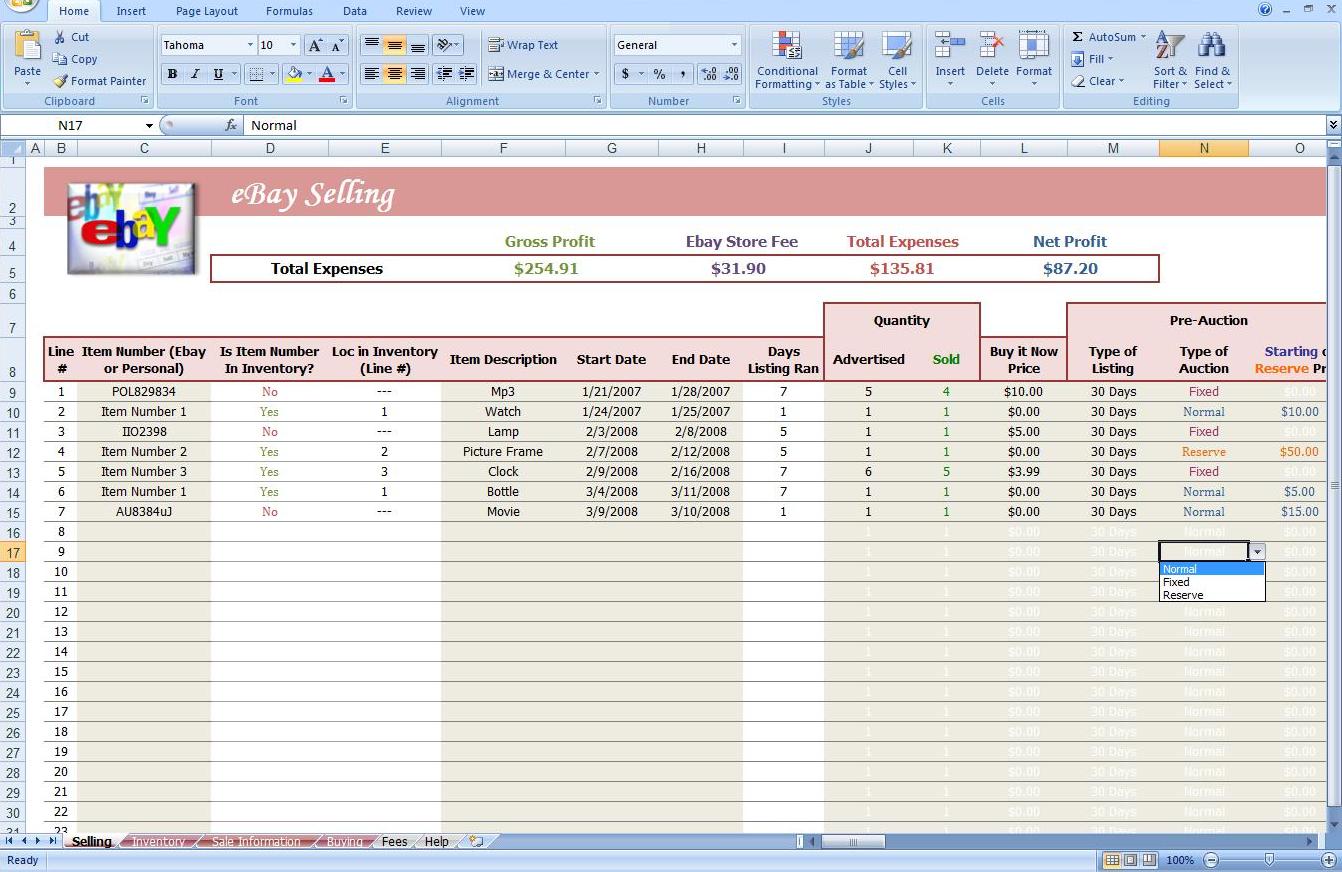Open Sort & Filter options

click(x=1168, y=60)
